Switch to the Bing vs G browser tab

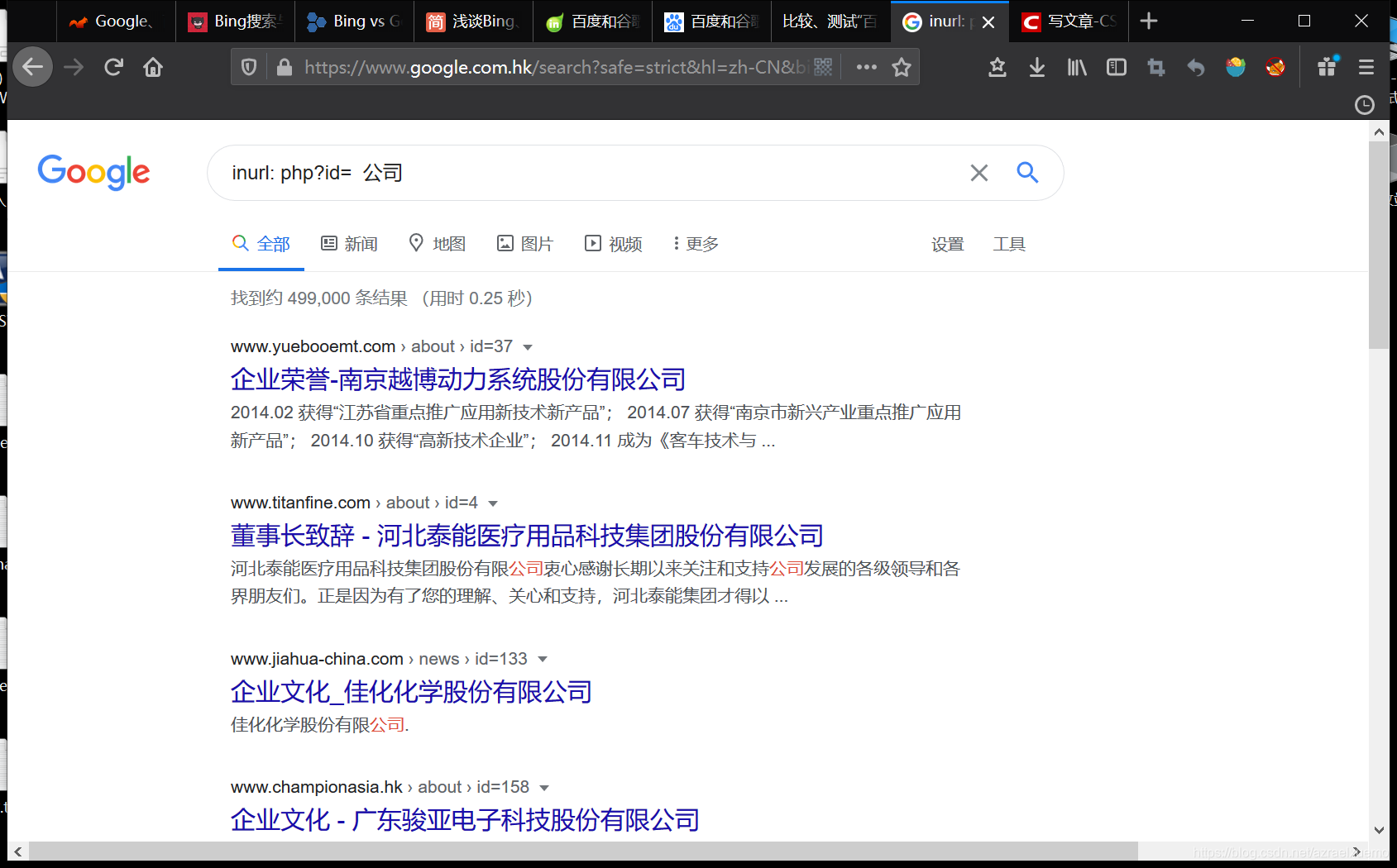354,21
